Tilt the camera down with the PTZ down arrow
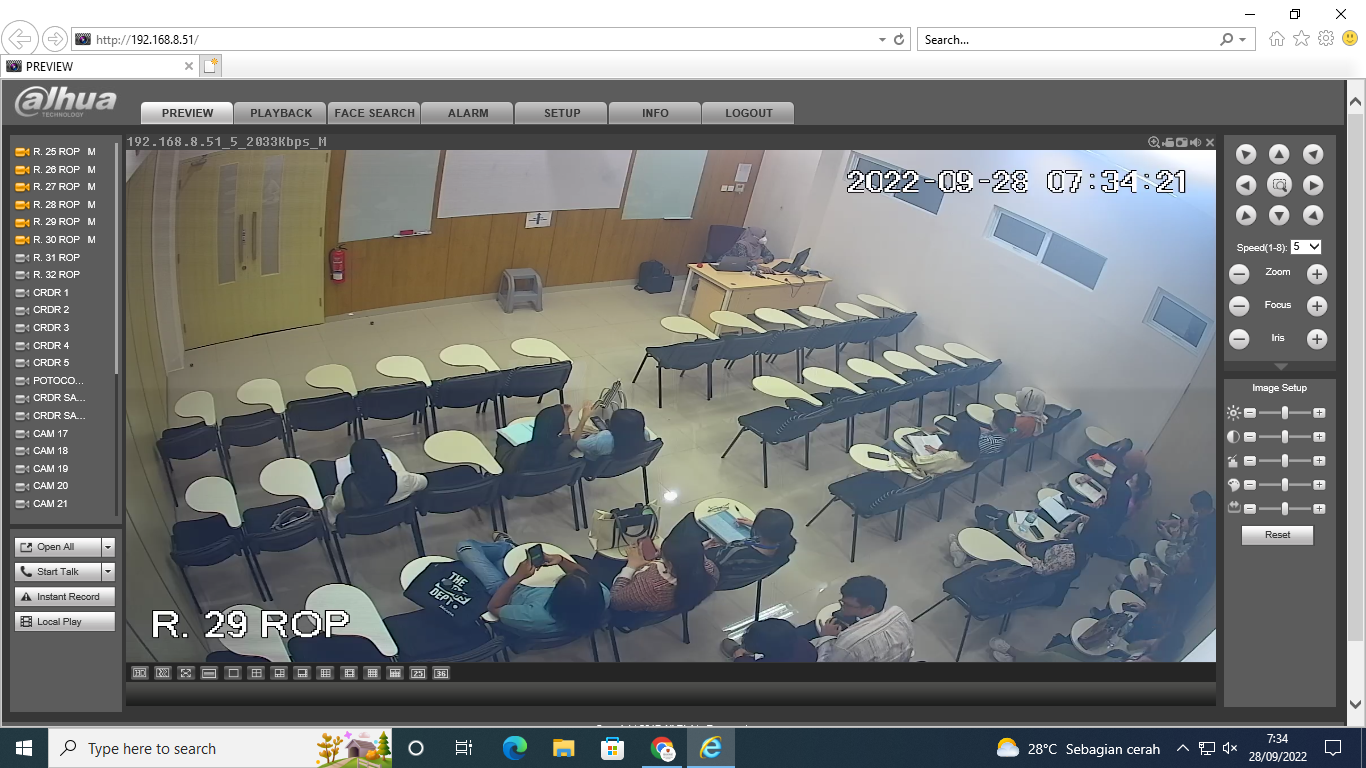 [1279, 215]
